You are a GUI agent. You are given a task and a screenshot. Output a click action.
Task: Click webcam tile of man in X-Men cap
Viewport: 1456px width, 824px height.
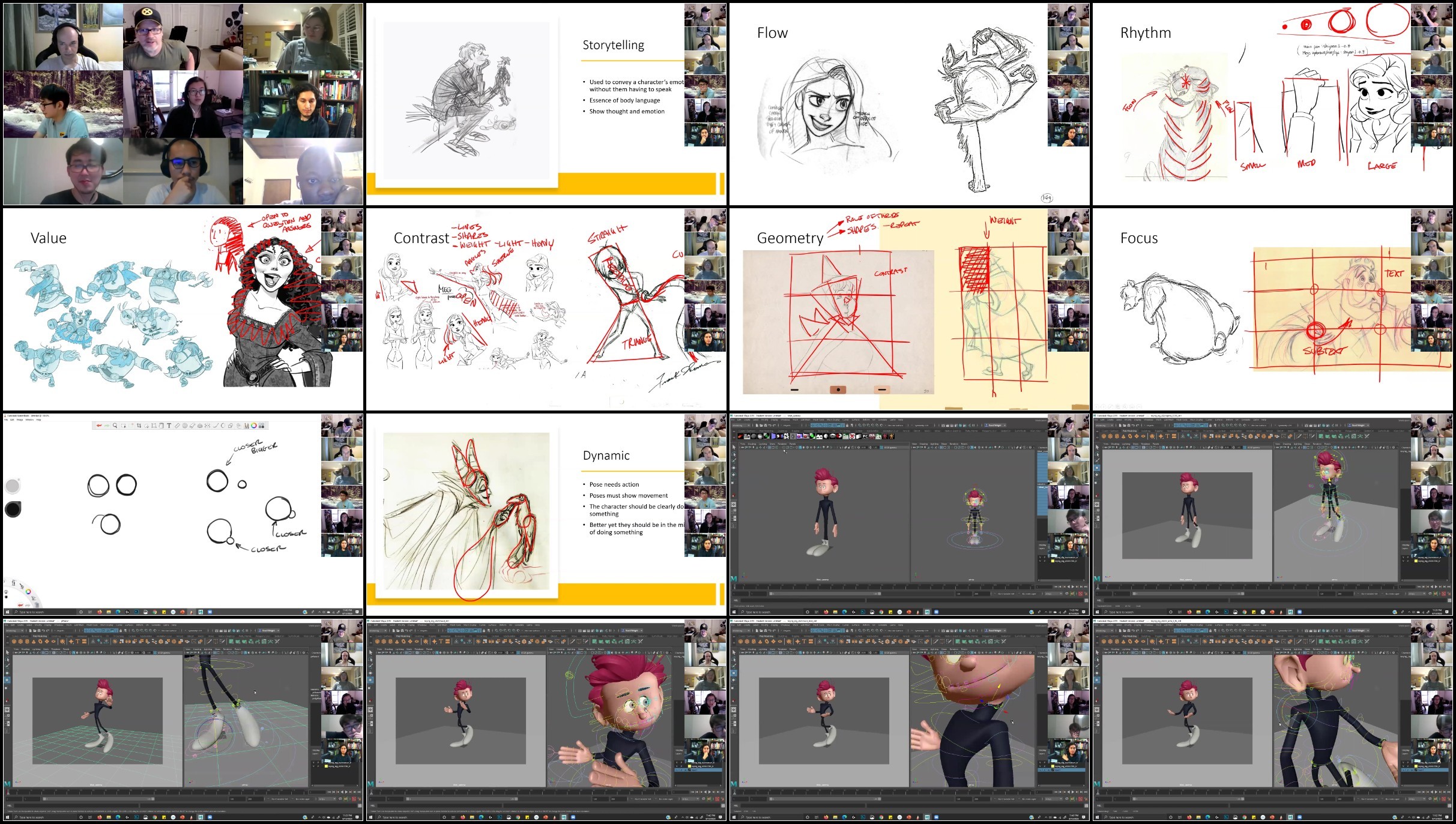coord(183,37)
